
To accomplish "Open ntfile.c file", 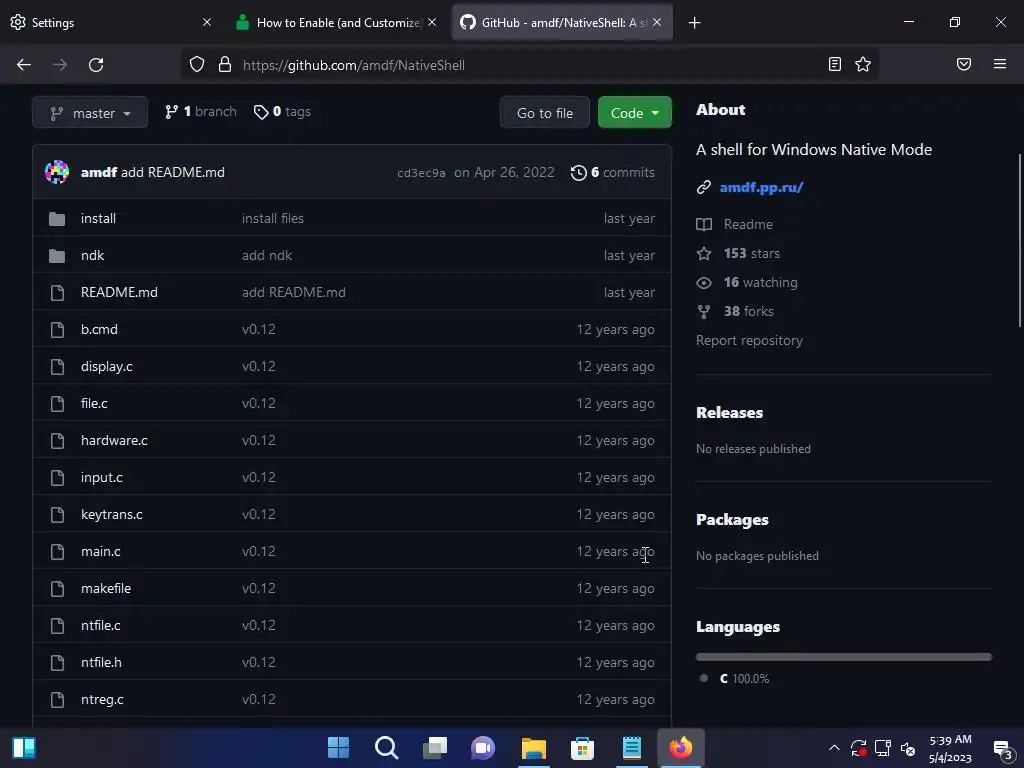I will point(101,626).
